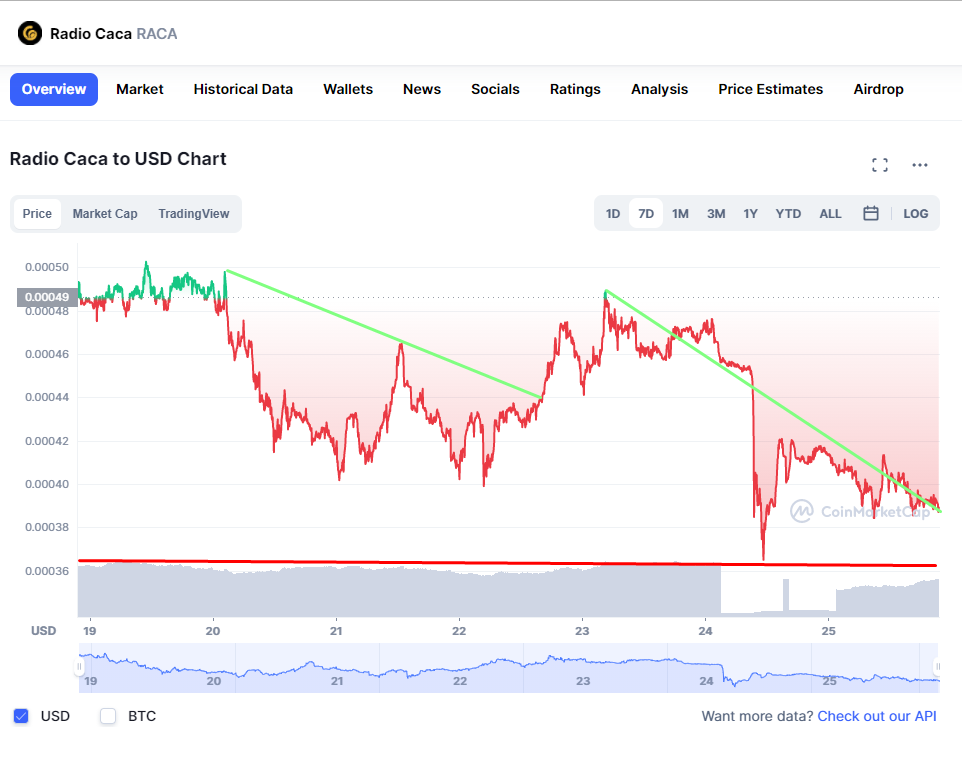962x757 pixels.
Task: Toggle LOG scale on the chart
Action: click(x=915, y=213)
